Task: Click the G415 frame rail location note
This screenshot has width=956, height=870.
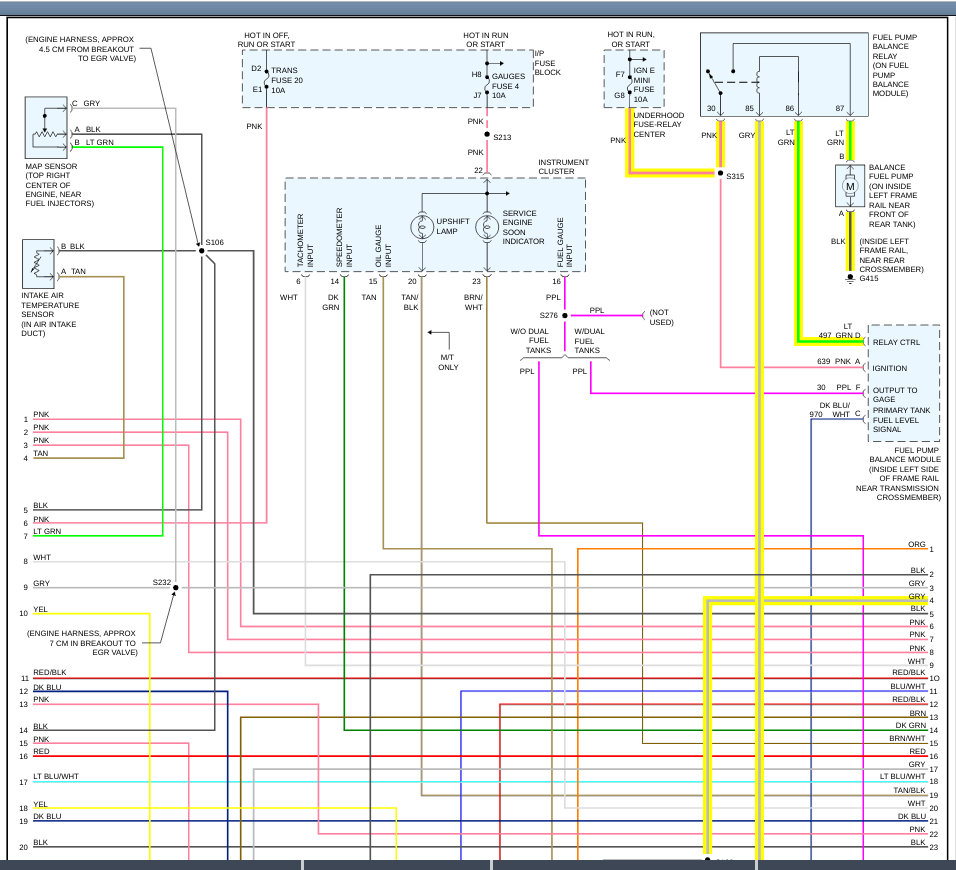Action: click(x=891, y=255)
